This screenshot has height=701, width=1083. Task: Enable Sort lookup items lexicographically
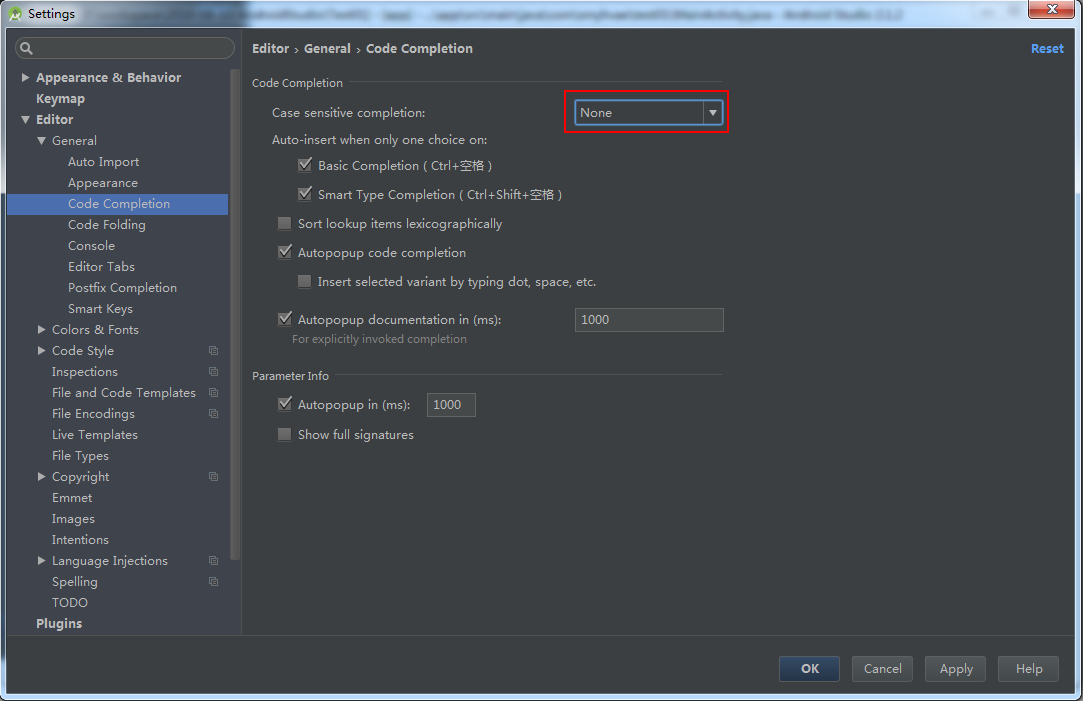pos(285,223)
